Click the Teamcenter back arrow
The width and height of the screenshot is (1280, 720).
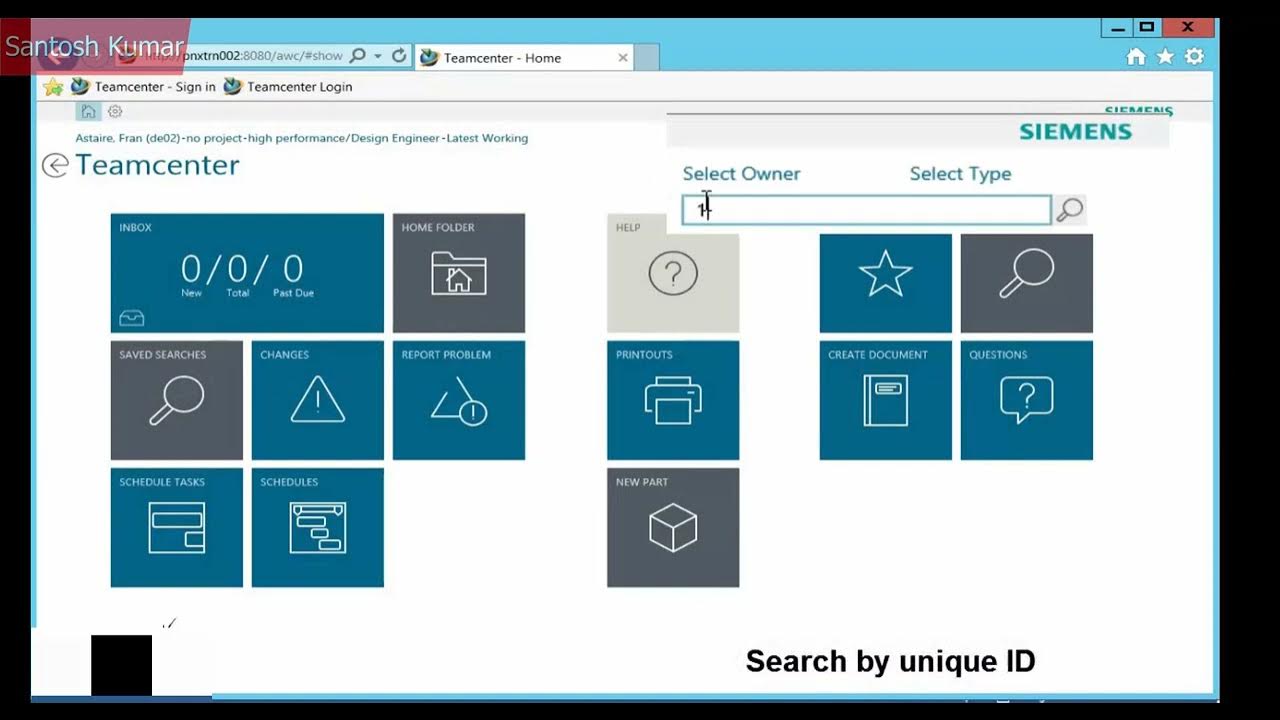pos(55,165)
